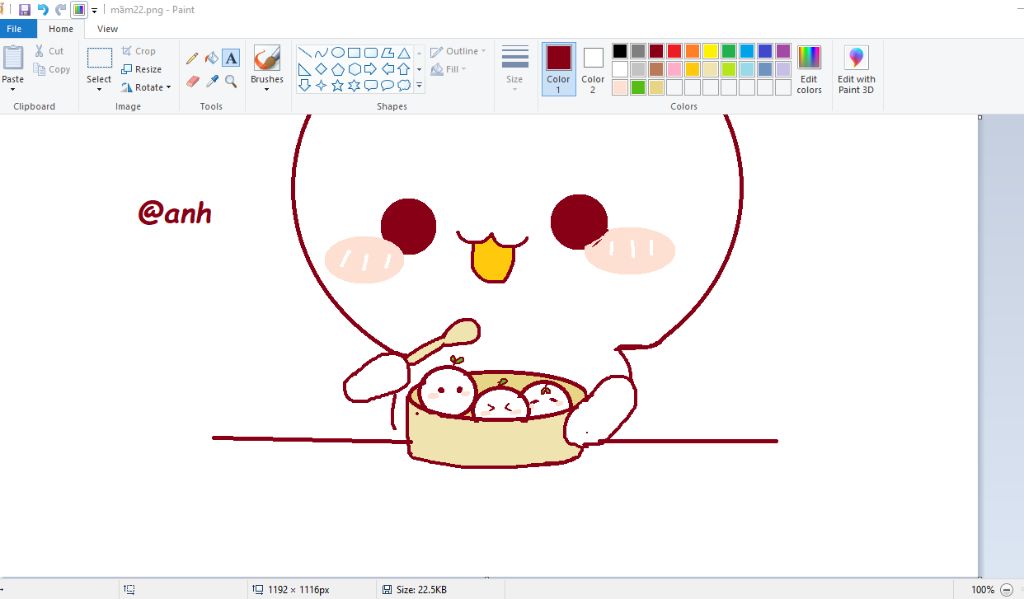Switch to the Home tab
Screen dimensions: 1024x599
click(x=61, y=29)
